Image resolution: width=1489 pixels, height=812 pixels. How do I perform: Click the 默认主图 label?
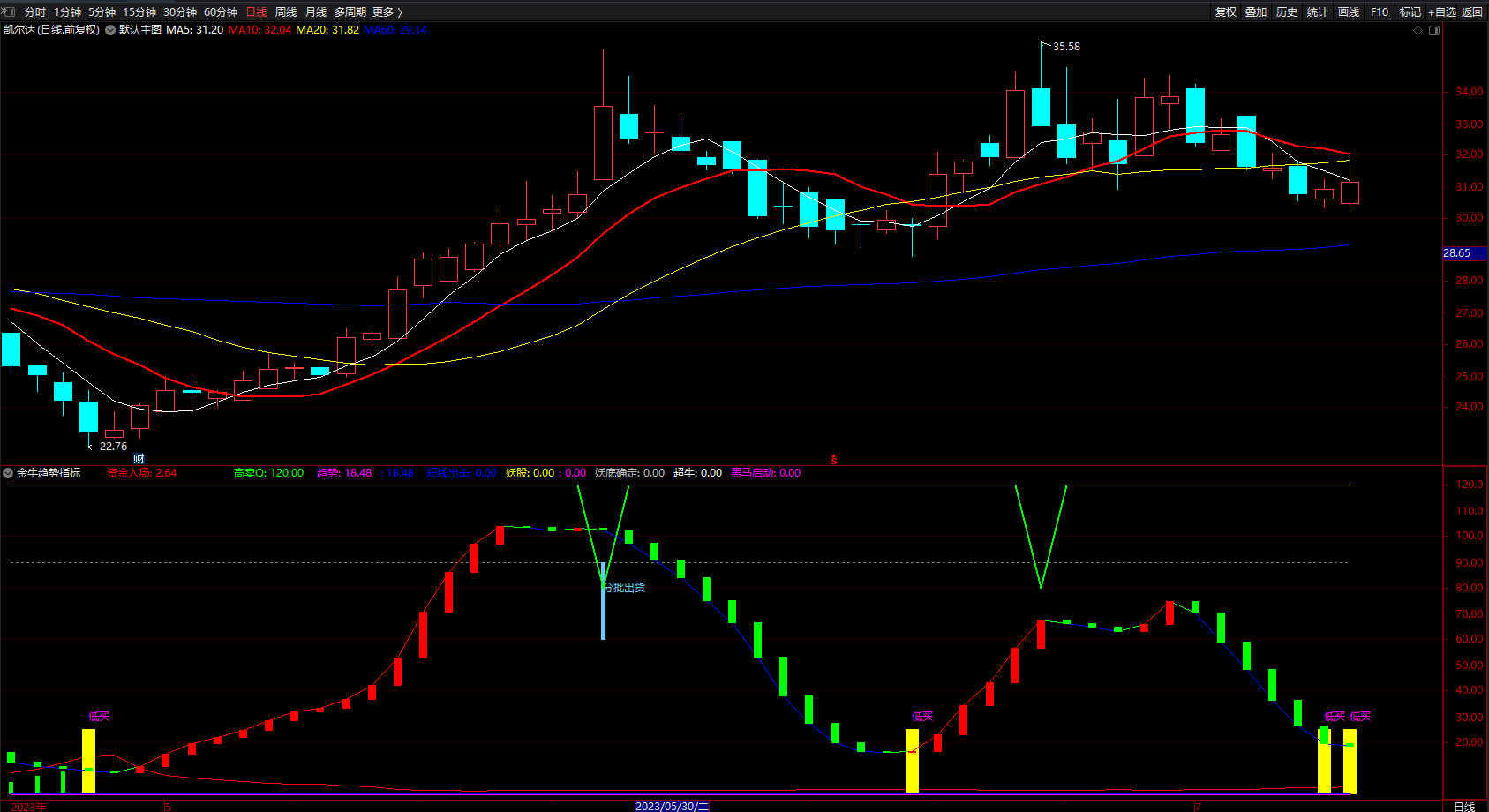point(140,30)
